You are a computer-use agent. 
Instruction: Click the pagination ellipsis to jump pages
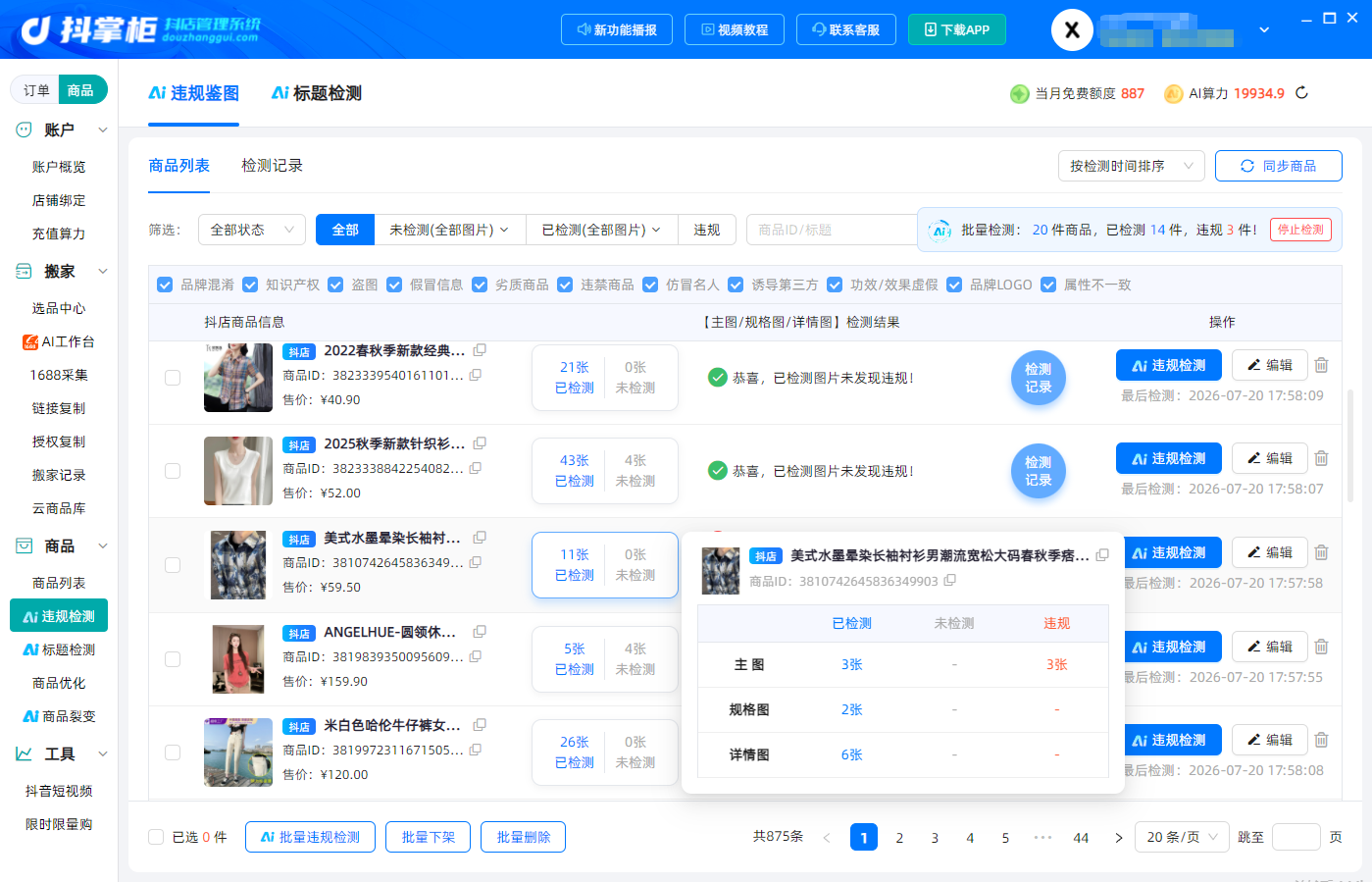coord(1042,838)
